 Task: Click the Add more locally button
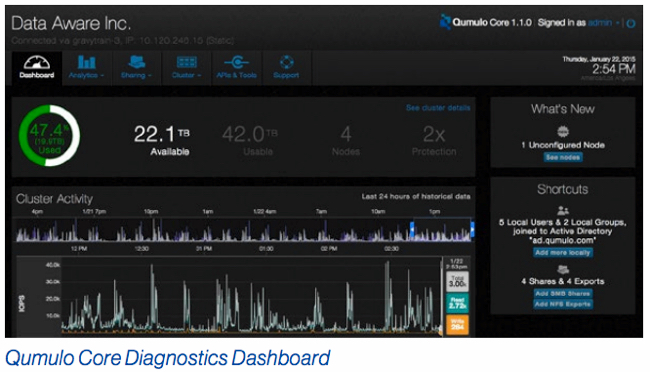pyautogui.click(x=563, y=253)
